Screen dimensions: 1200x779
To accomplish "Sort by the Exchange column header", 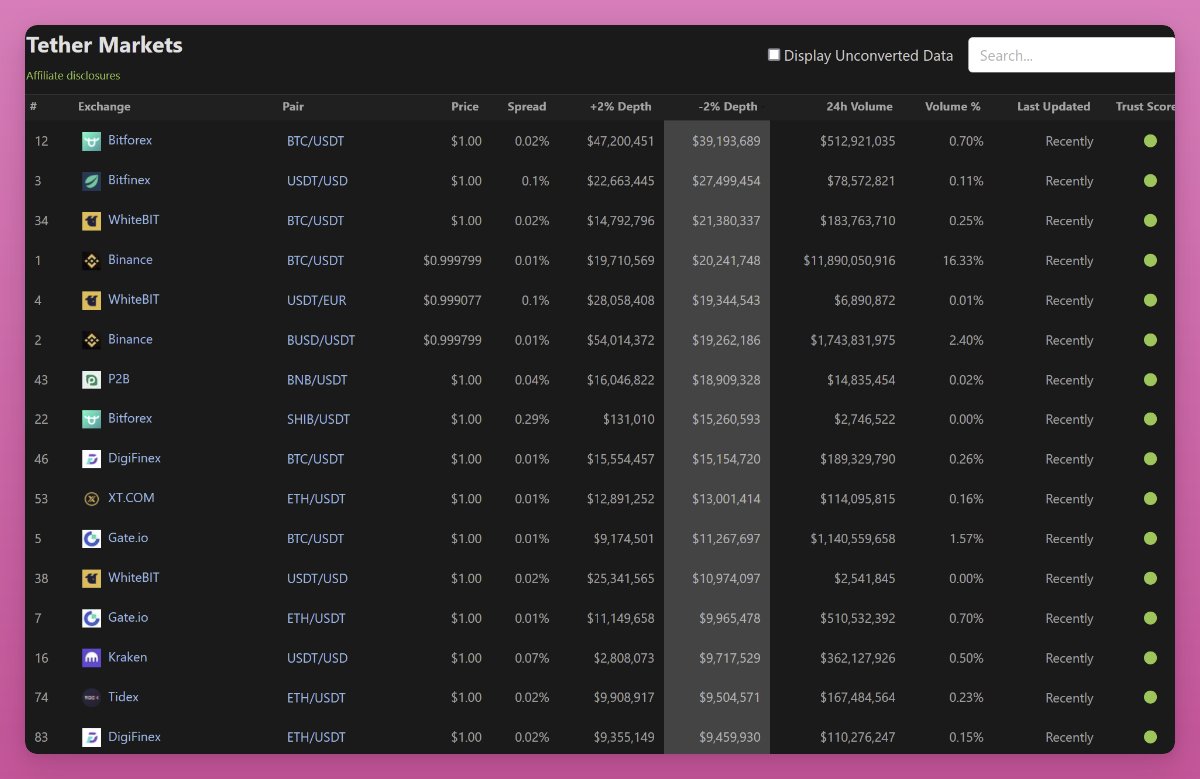I will (x=104, y=107).
